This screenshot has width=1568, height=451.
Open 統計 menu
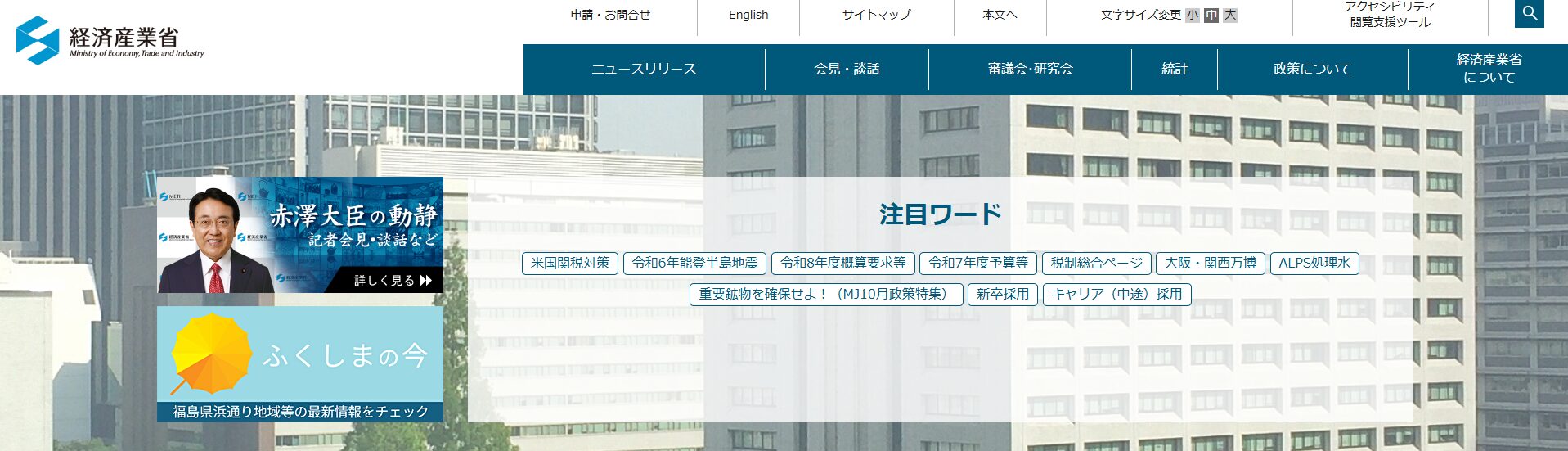pyautogui.click(x=1175, y=69)
